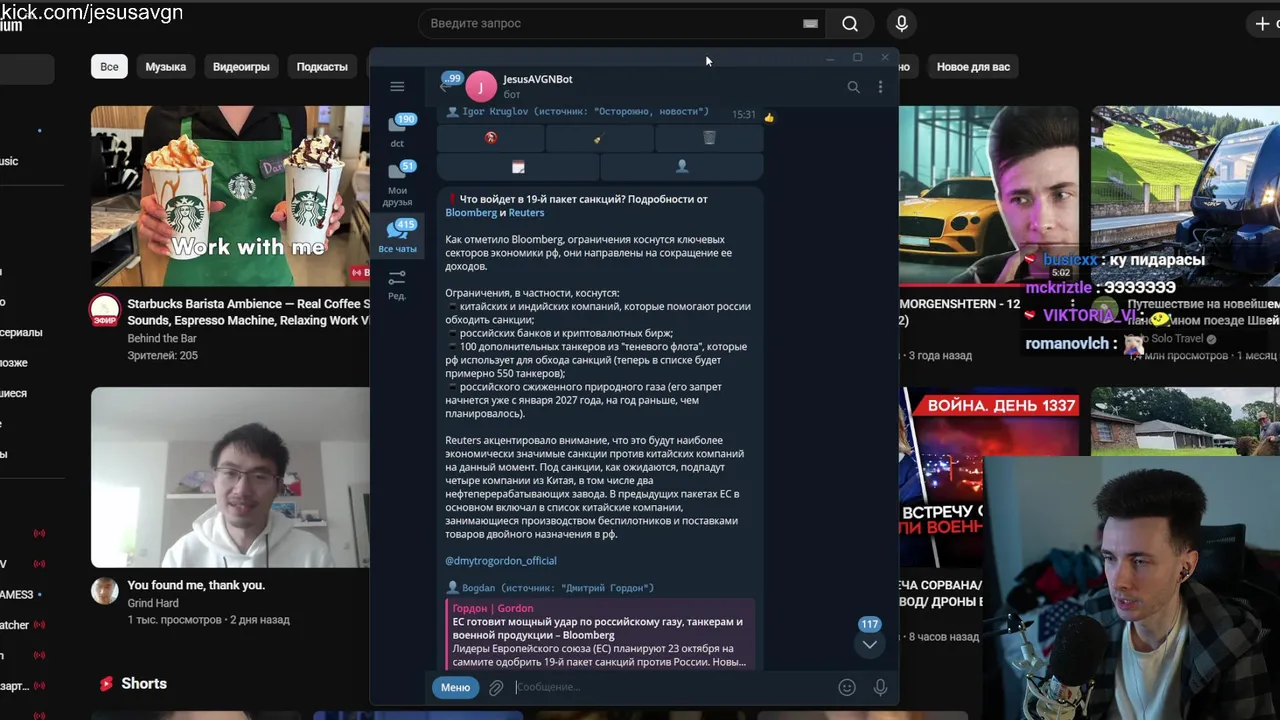Open the 'You found me, thank you.' thumbnail
1280x720 pixels.
pos(230,477)
